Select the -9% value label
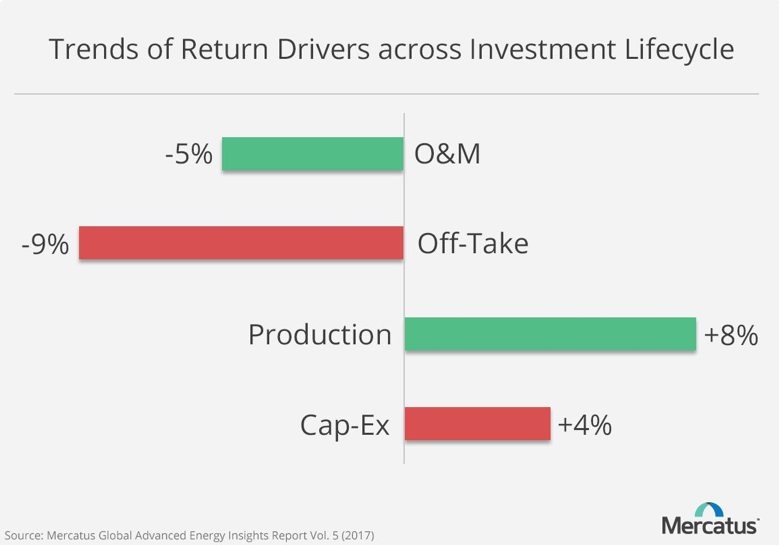779x545 pixels. 45,244
